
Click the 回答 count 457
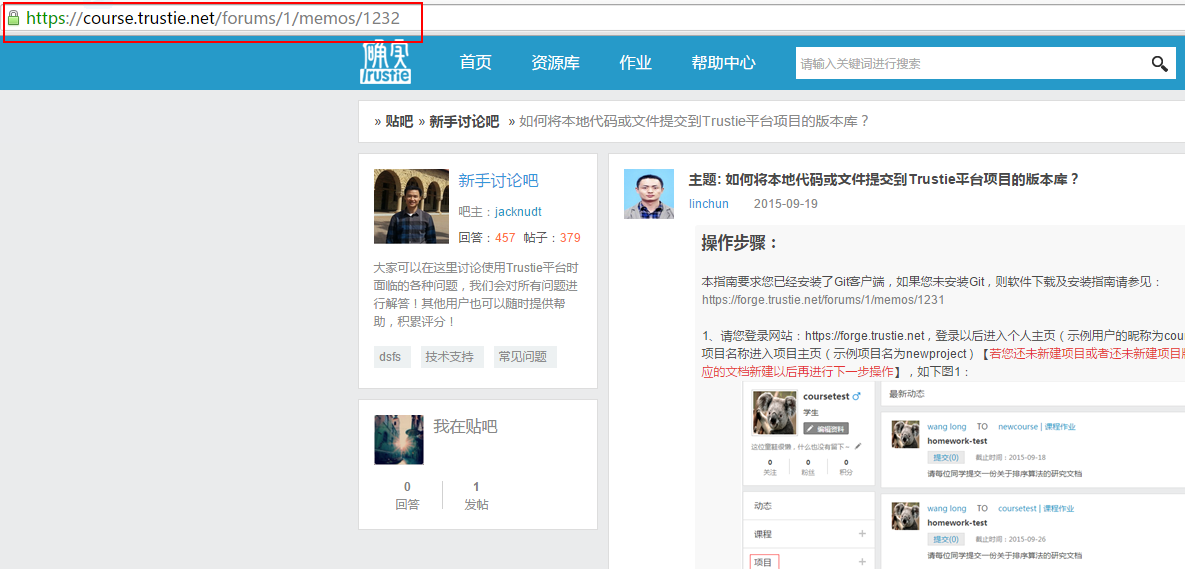click(x=506, y=238)
